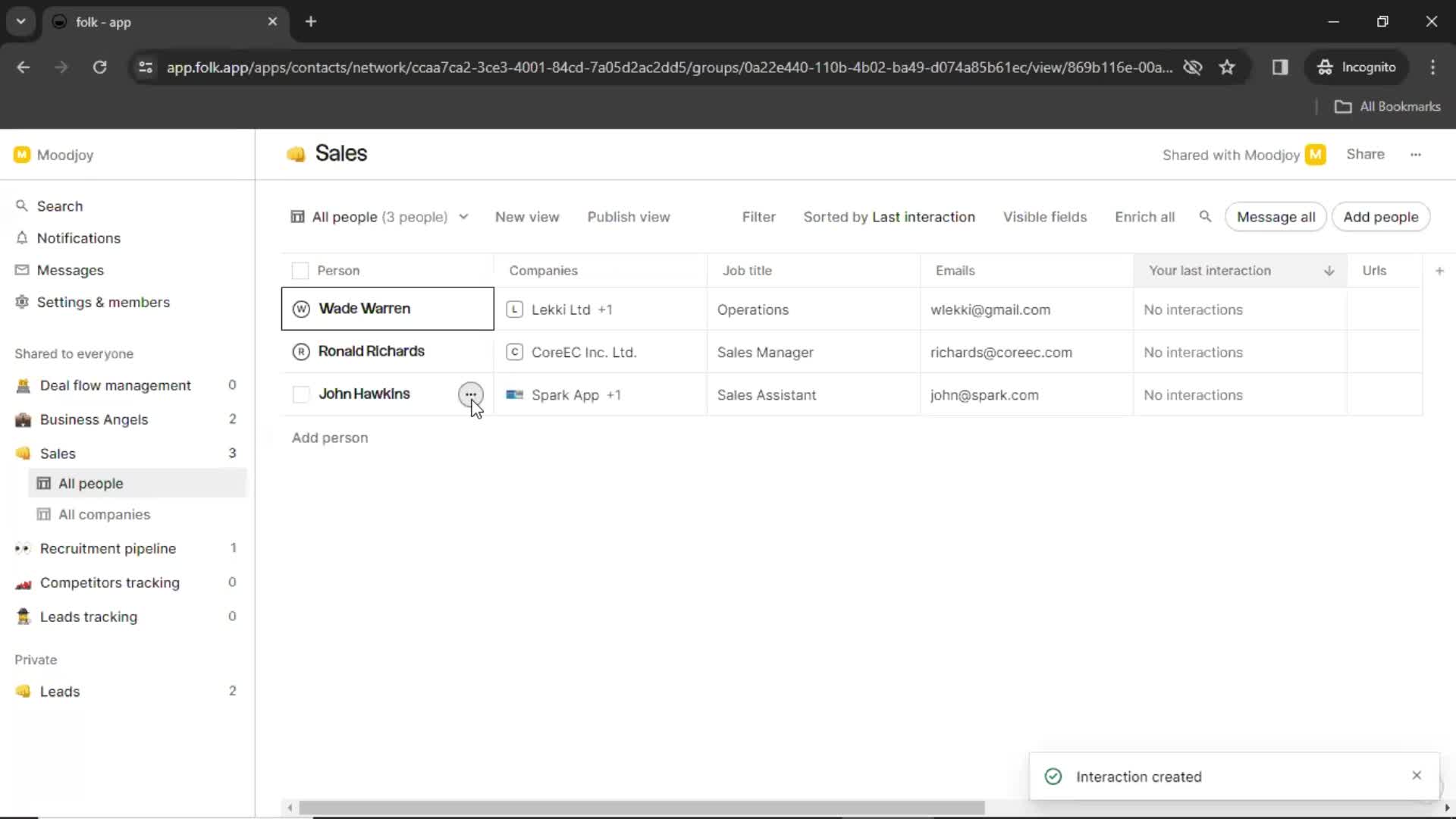Click the search magnifier icon in toolbar
The height and width of the screenshot is (819, 1456).
click(1205, 216)
